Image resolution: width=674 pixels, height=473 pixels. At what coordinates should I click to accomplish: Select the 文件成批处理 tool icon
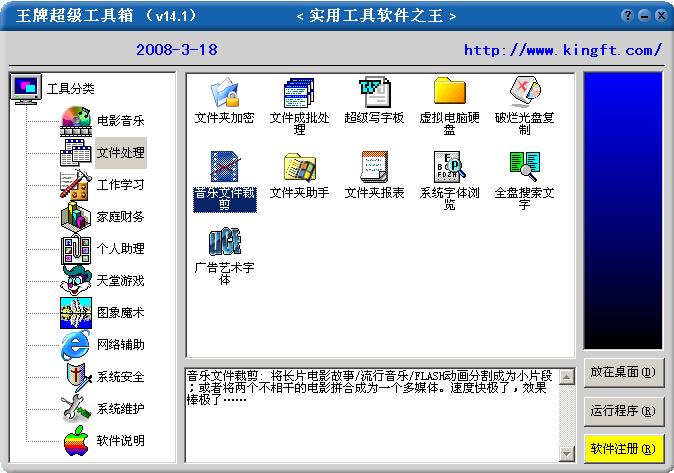(x=299, y=92)
